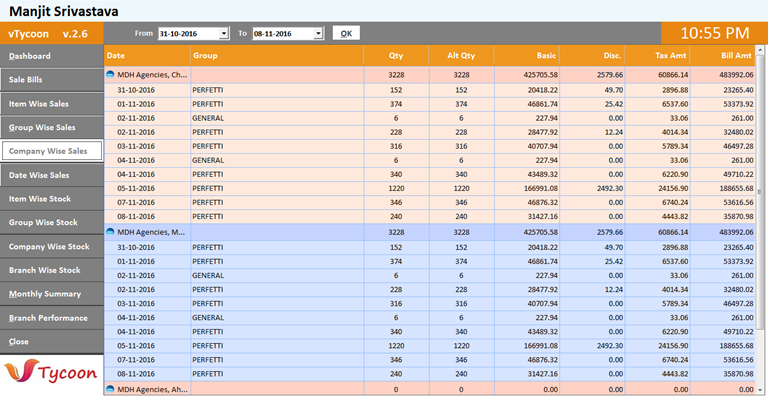Select Basic value 166991.08 in orange section
Viewport: 768px width, 396px height.
(527, 188)
